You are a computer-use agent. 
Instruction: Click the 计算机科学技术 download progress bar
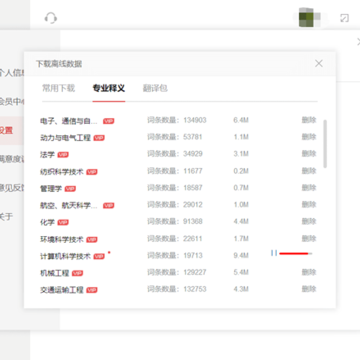click(x=296, y=254)
